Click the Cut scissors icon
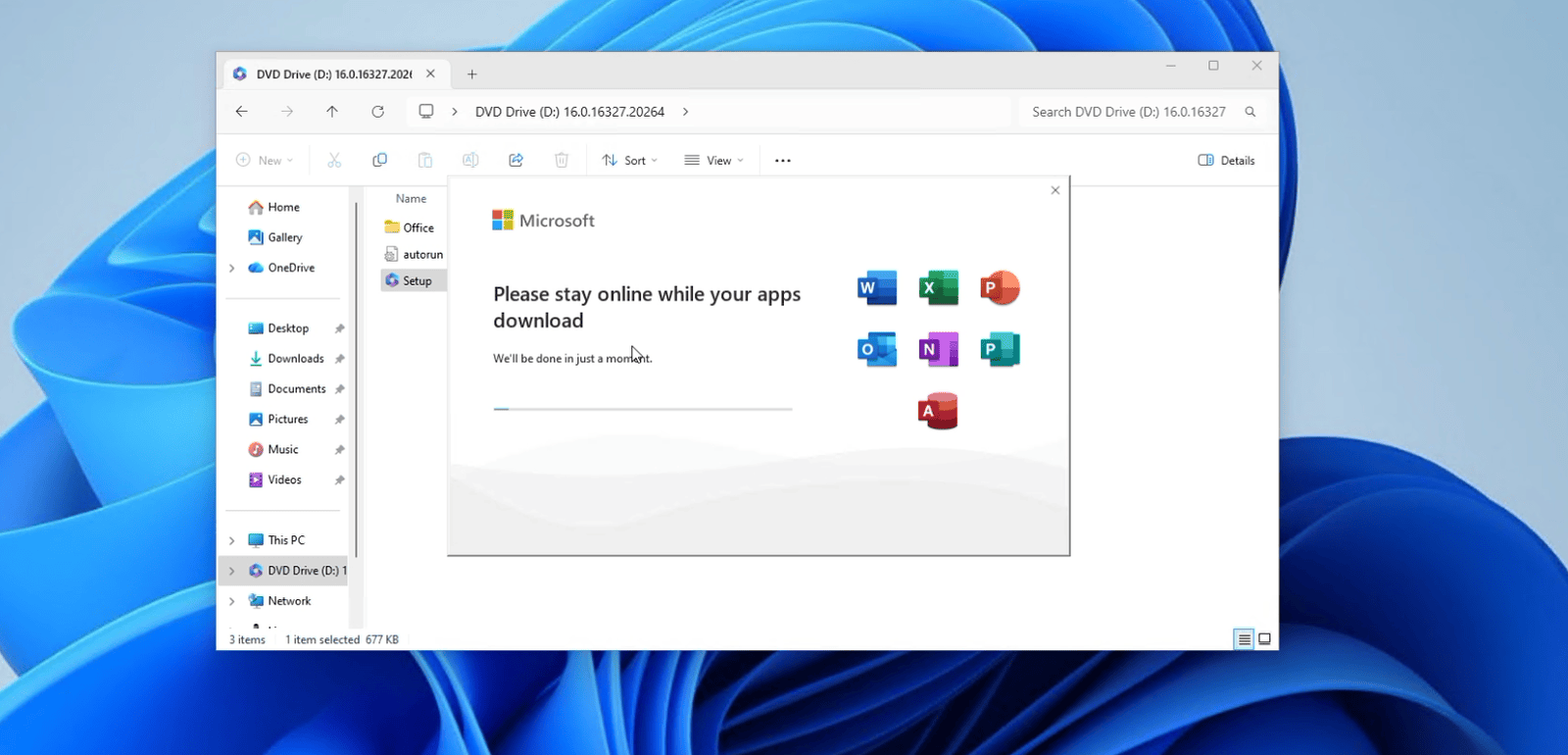Viewport: 1568px width, 755px height. [334, 160]
